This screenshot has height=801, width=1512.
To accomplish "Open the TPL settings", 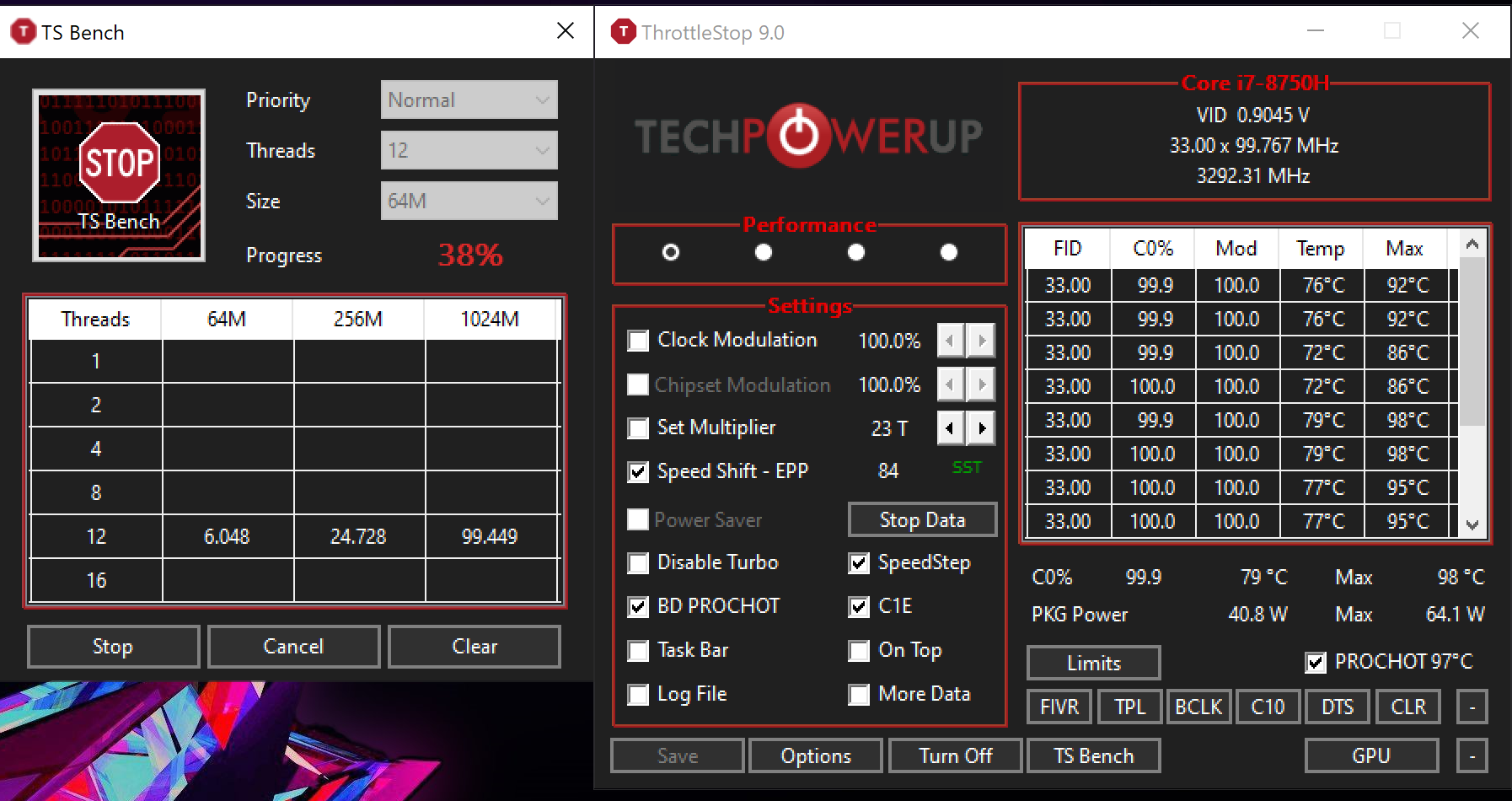I will point(1130,707).
